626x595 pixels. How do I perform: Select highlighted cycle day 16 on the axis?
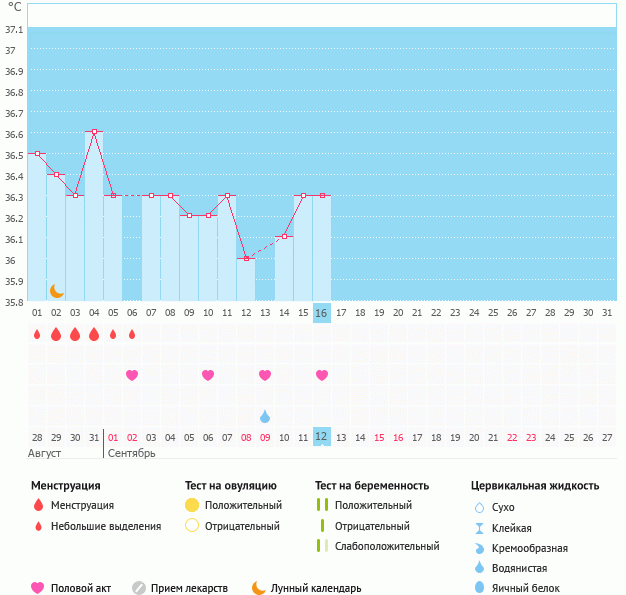click(321, 313)
